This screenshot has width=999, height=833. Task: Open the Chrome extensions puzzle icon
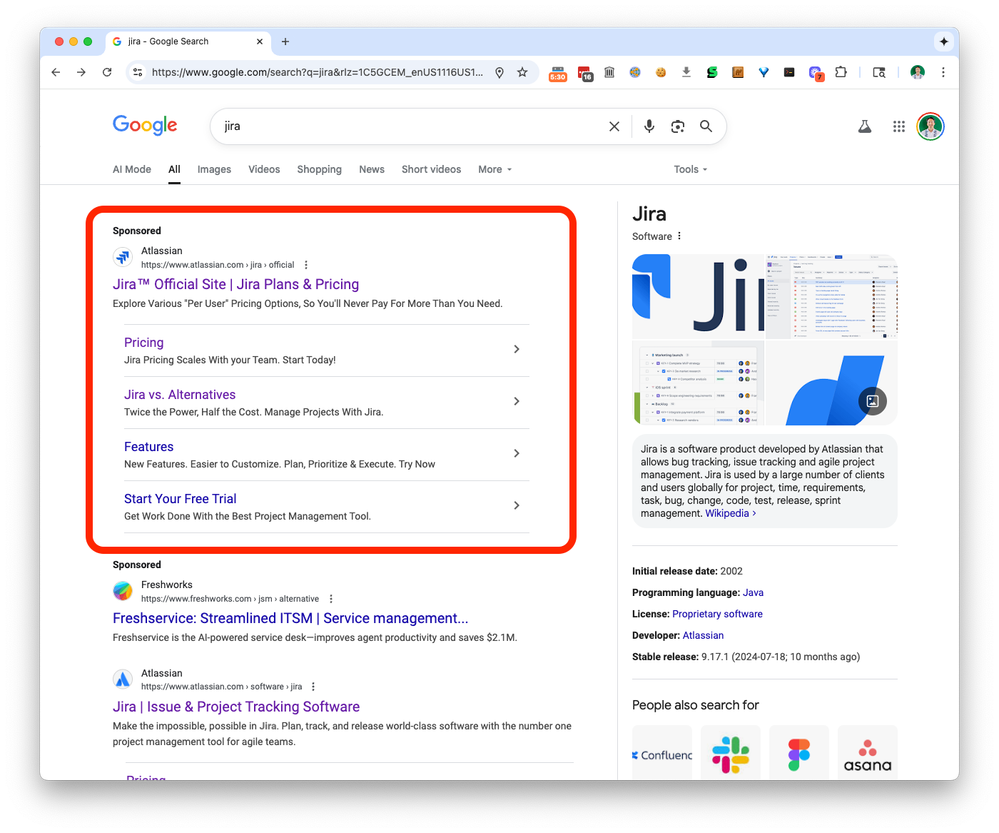pyautogui.click(x=841, y=73)
